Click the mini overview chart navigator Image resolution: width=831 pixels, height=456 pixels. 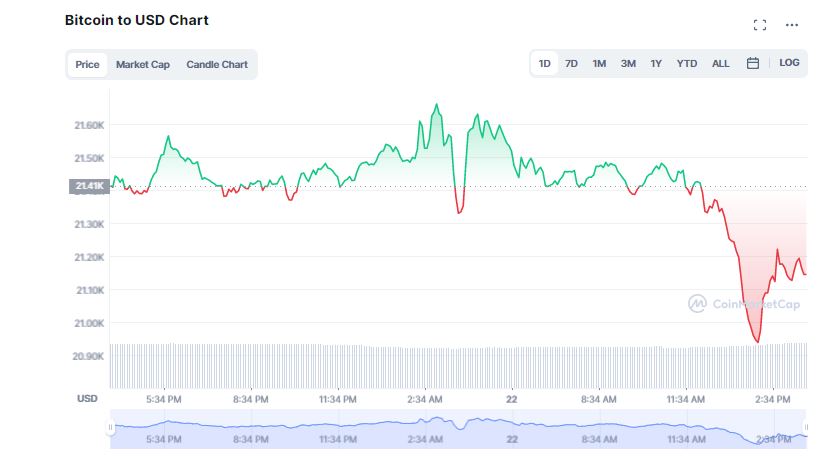coord(458,429)
